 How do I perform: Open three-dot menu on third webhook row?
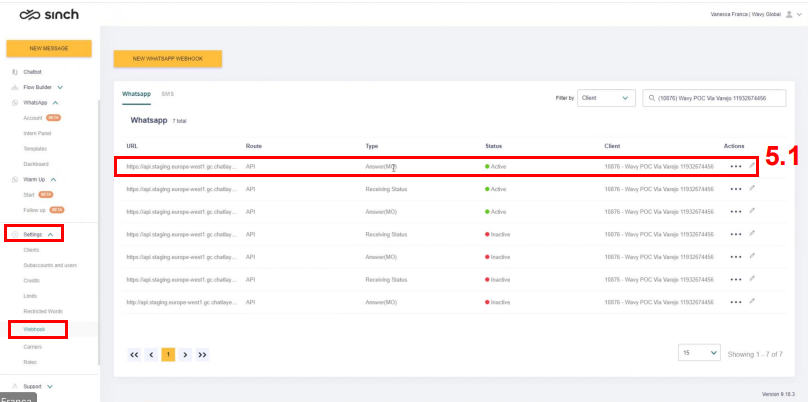tap(736, 211)
